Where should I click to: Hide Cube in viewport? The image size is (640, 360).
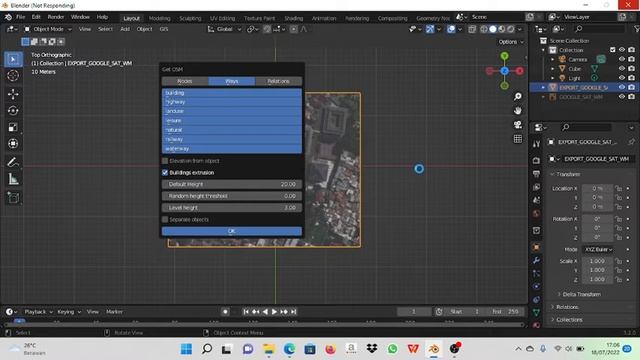[x=622, y=69]
